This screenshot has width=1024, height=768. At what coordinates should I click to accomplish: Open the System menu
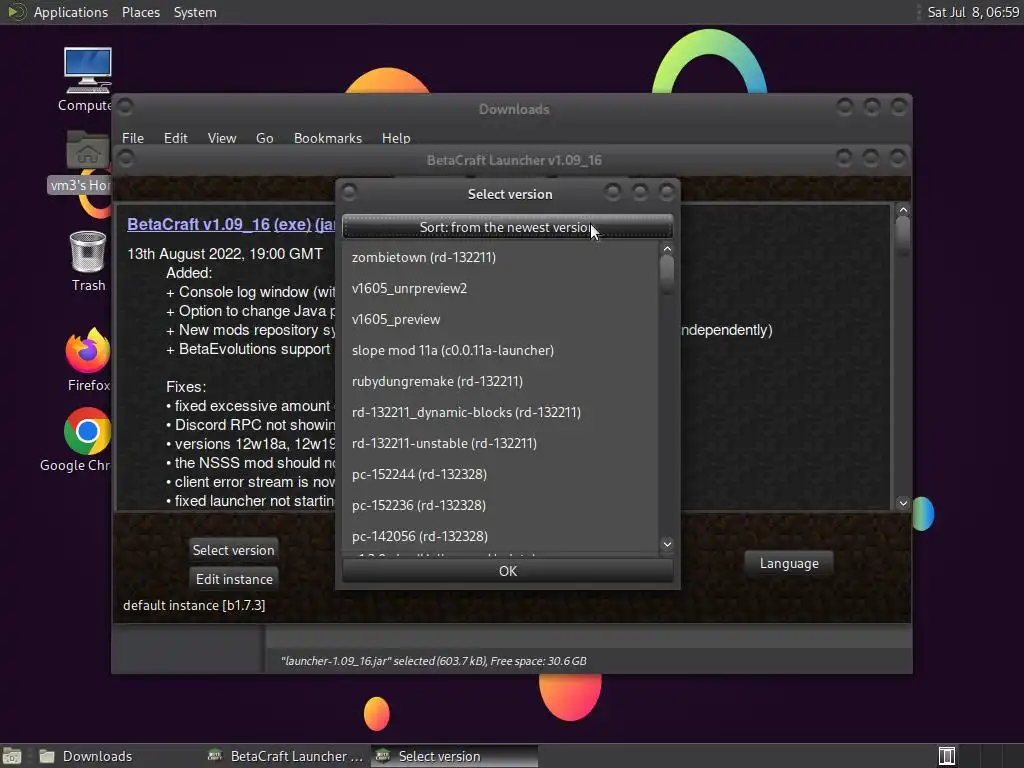pos(195,12)
